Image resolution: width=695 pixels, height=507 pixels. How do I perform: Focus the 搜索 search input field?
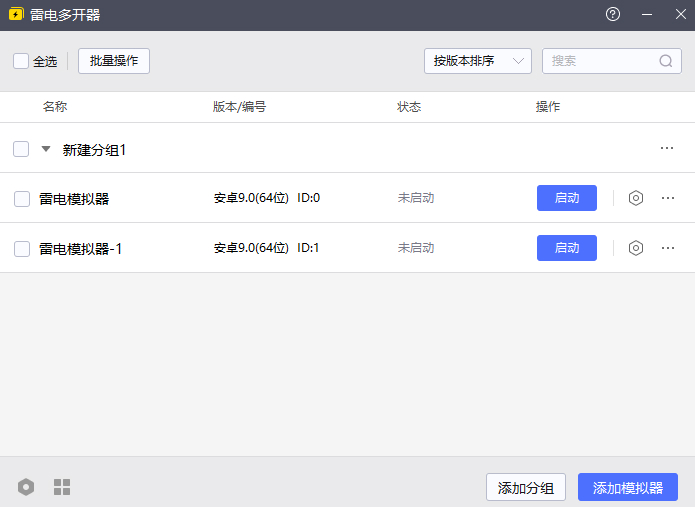pyautogui.click(x=600, y=61)
